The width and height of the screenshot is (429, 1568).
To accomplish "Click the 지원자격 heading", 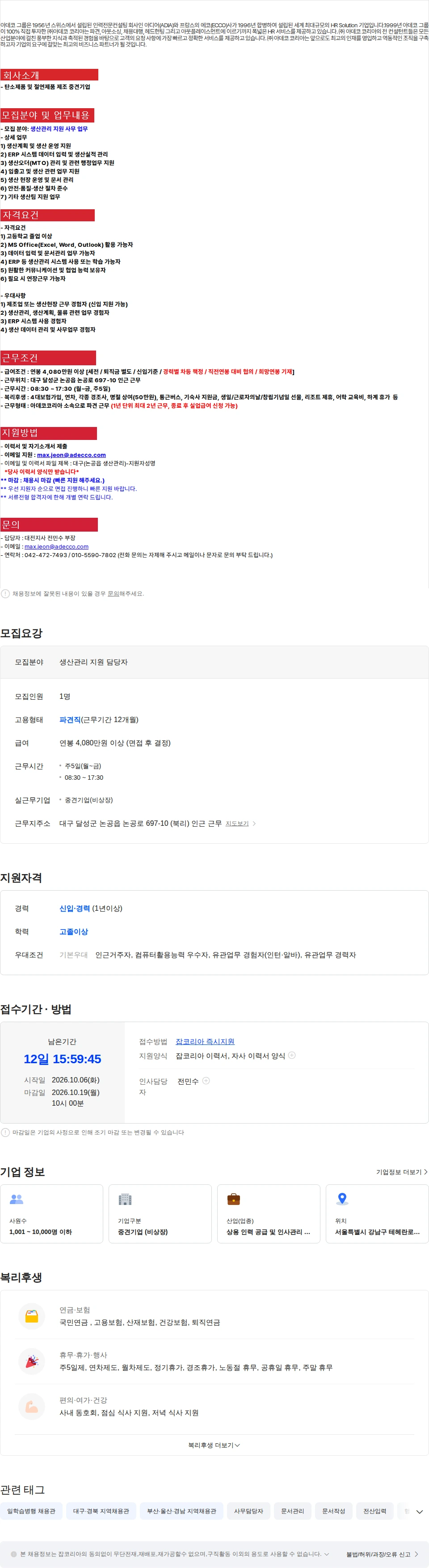I will tap(21, 877).
